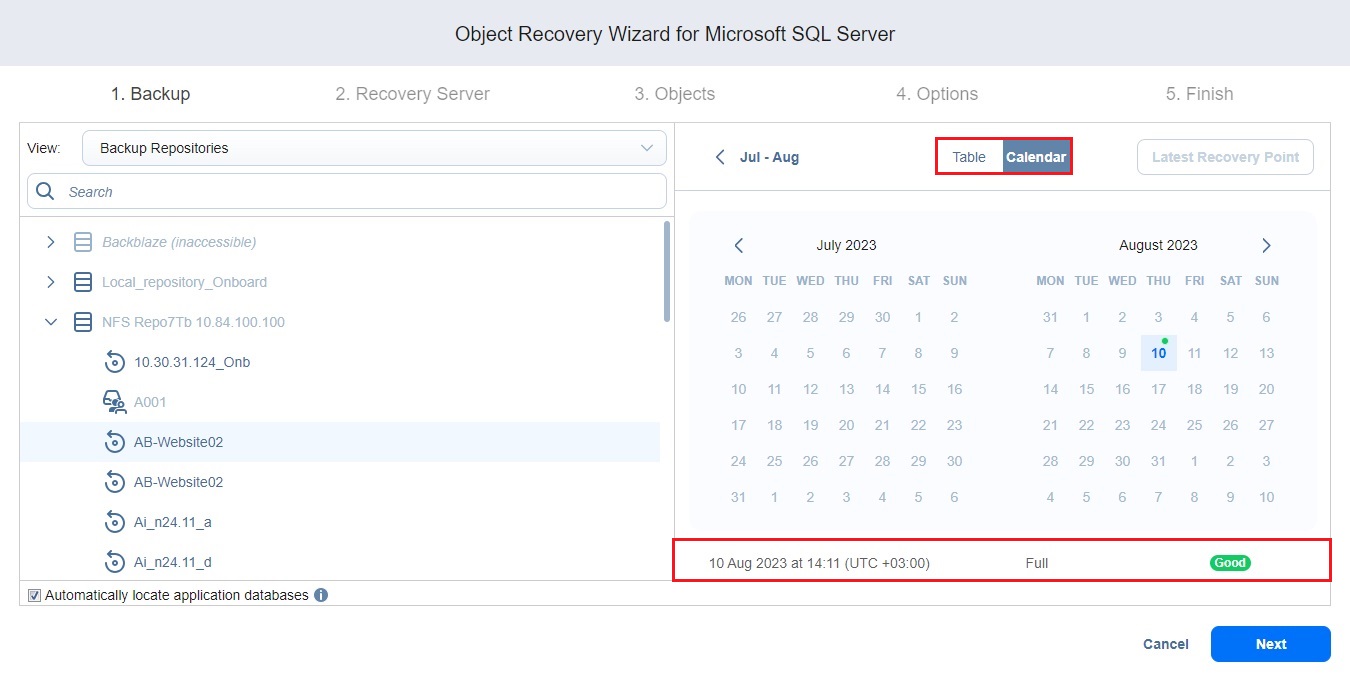Click the backup icon next to Ai_n24.11_a
This screenshot has width=1350, height=677.
coord(114,522)
